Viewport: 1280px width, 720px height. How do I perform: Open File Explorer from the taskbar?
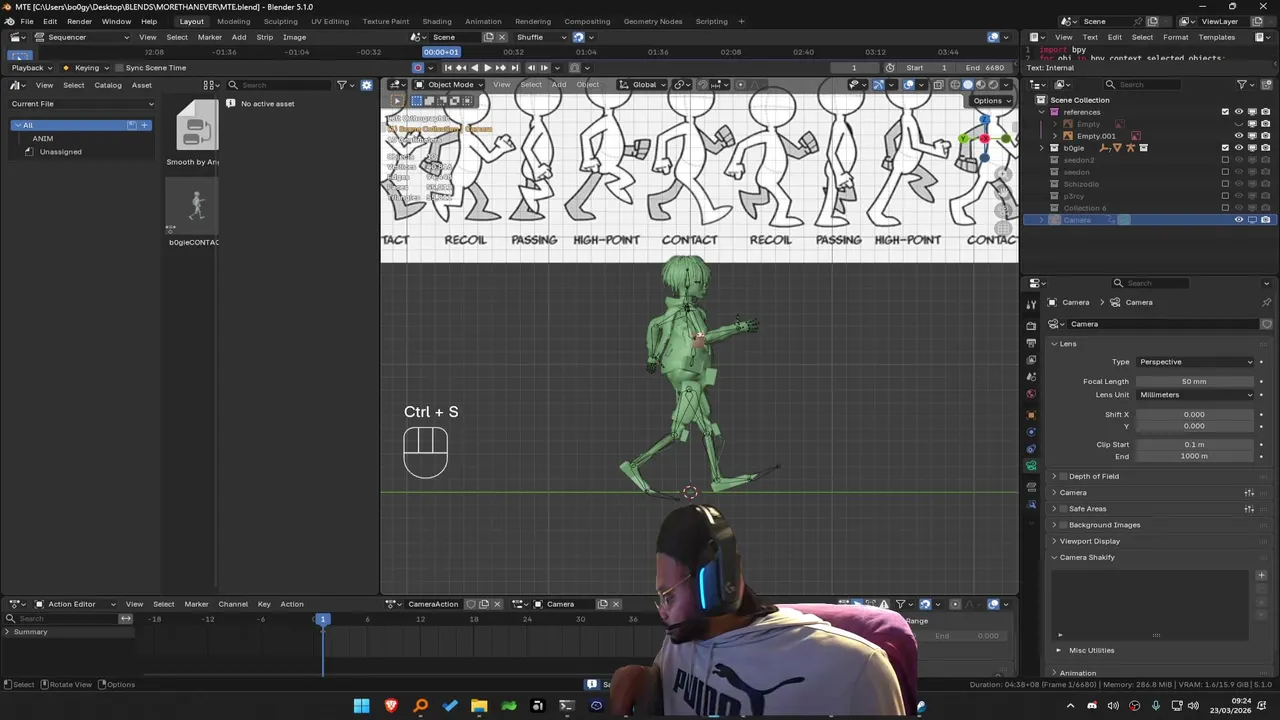(x=479, y=706)
